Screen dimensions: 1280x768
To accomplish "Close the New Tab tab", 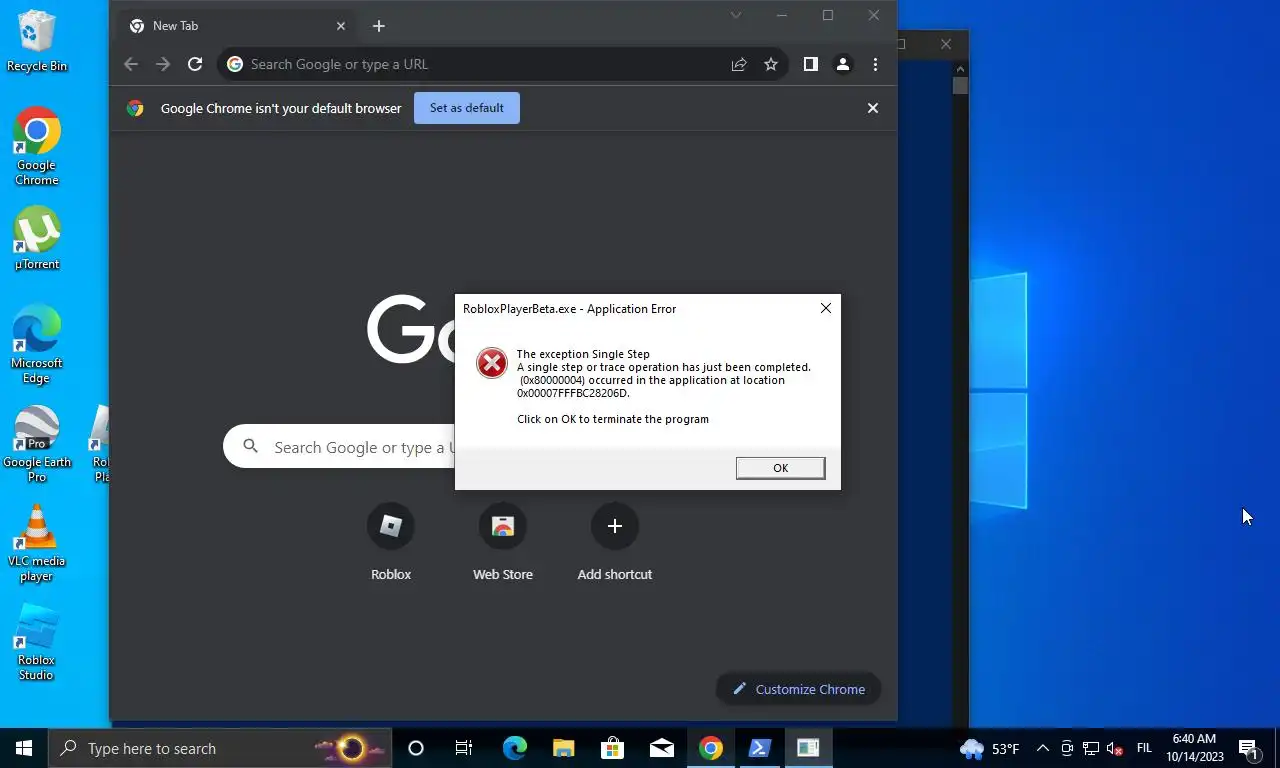I will (341, 26).
